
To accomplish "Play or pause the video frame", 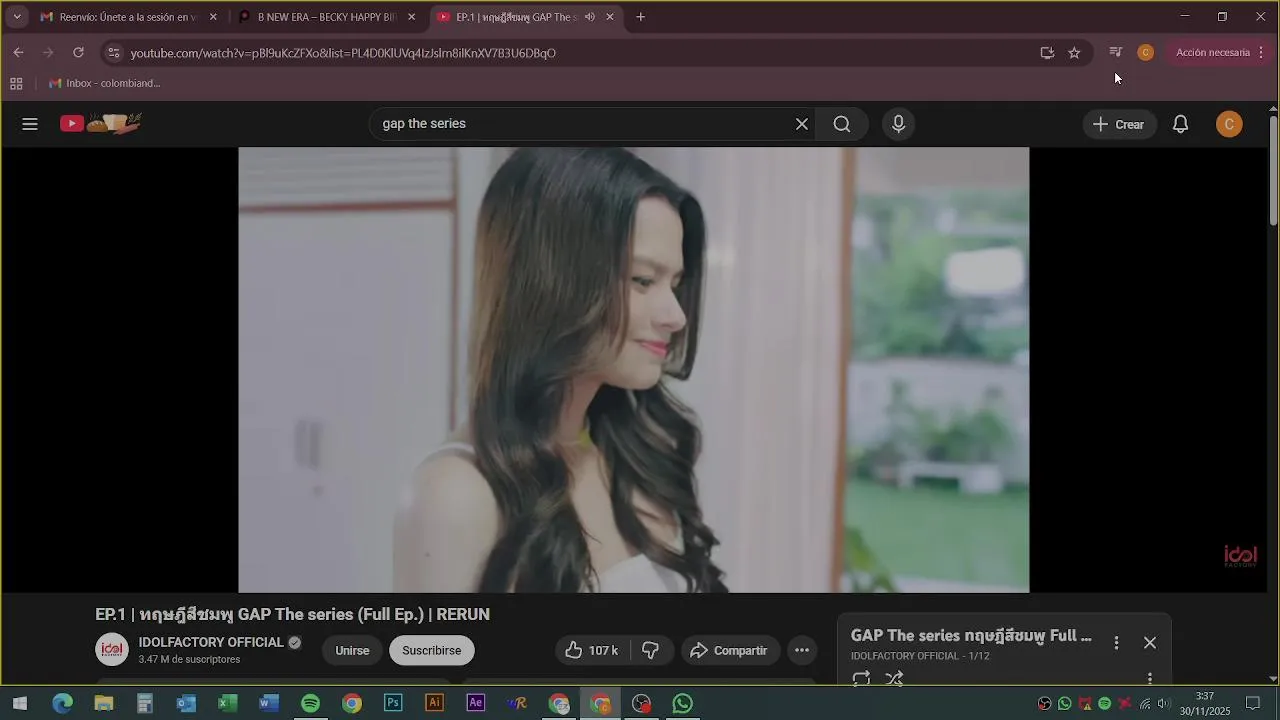I will point(634,370).
